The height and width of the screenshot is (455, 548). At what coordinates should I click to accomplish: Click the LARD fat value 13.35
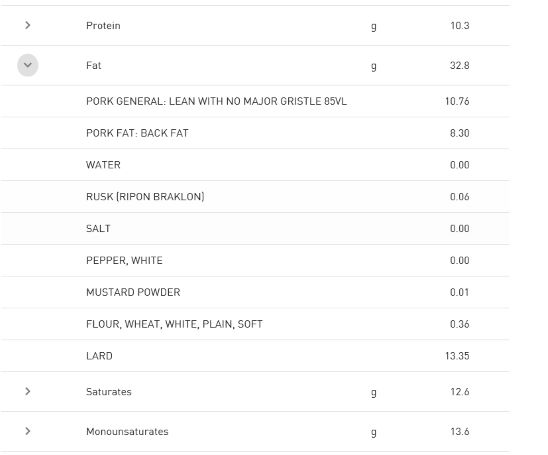pos(457,356)
